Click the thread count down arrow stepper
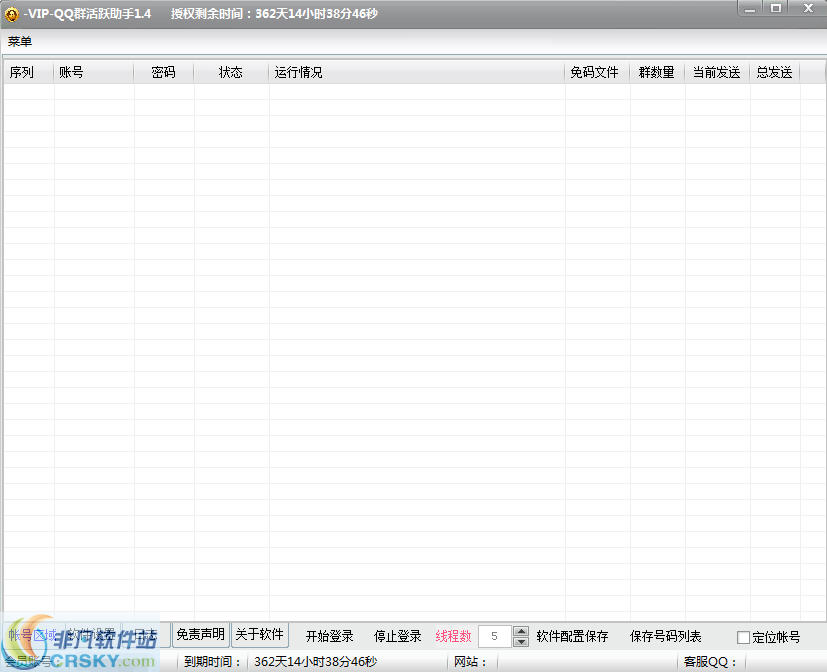 (521, 641)
